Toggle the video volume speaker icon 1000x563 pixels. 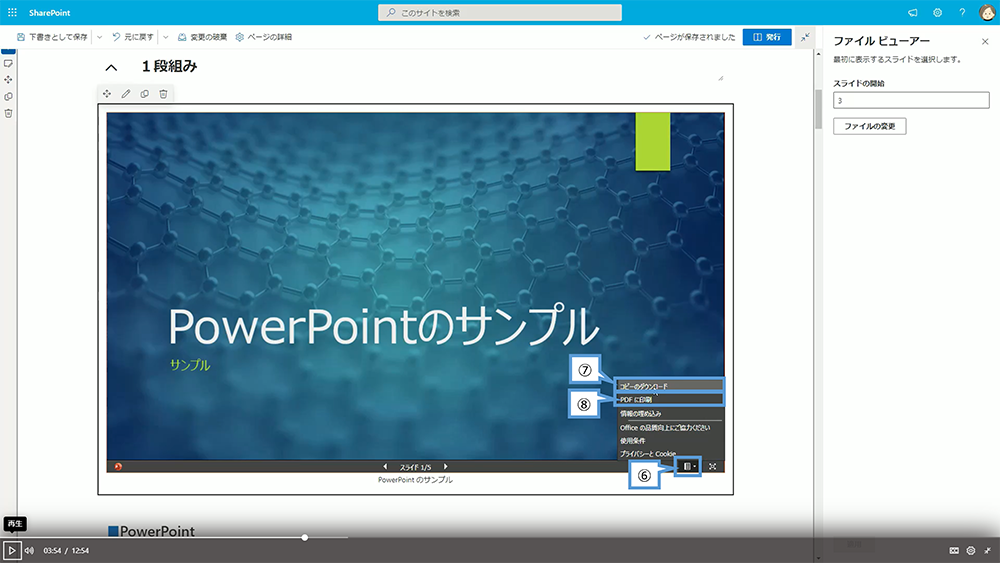(29, 550)
